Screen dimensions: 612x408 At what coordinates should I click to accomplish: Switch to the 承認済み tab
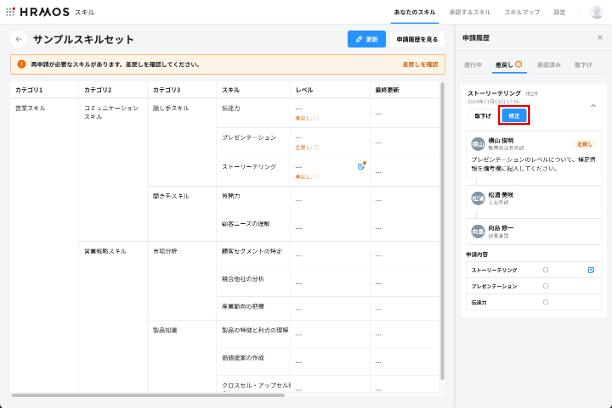[549, 63]
